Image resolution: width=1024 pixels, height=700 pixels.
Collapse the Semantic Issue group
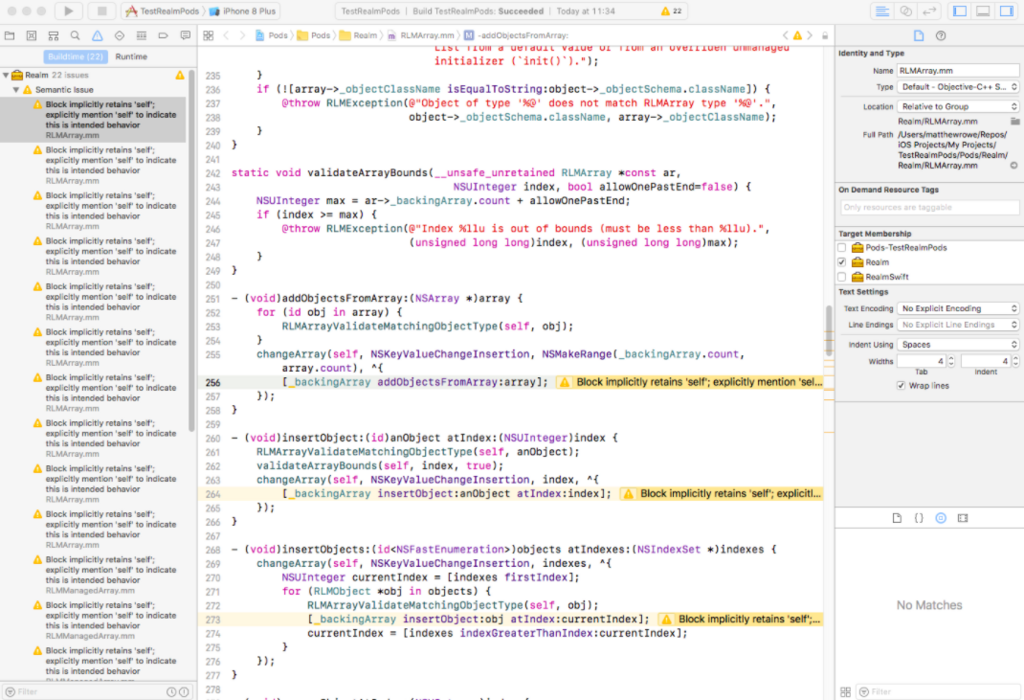(16, 89)
